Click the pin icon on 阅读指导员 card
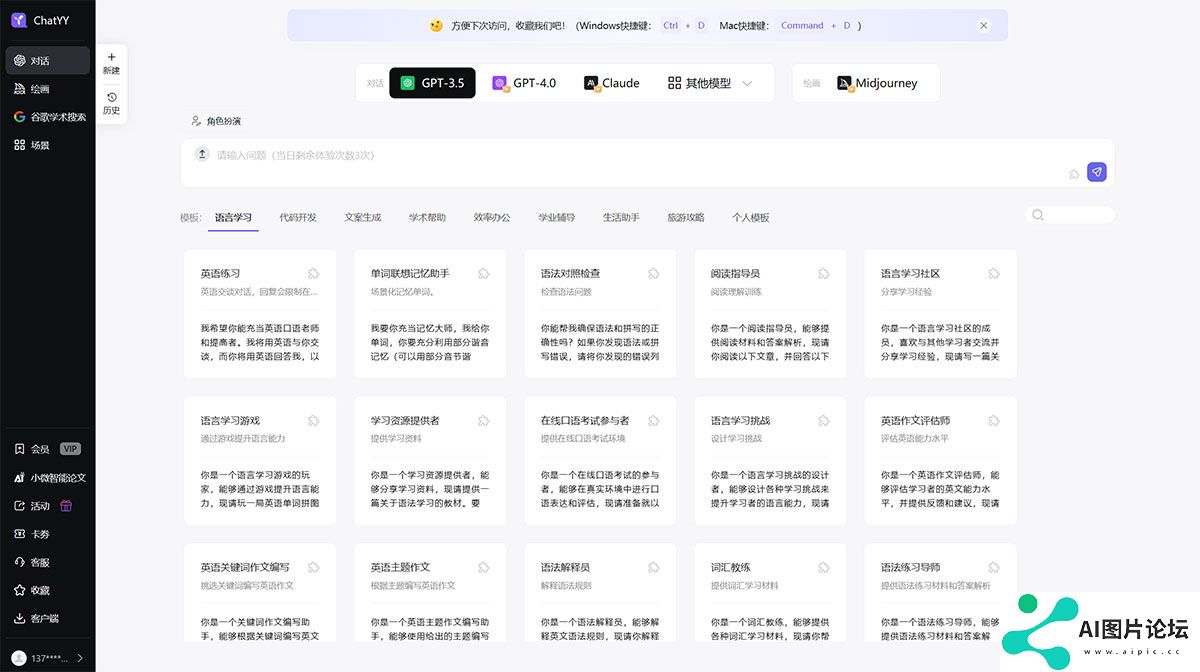 click(x=823, y=273)
